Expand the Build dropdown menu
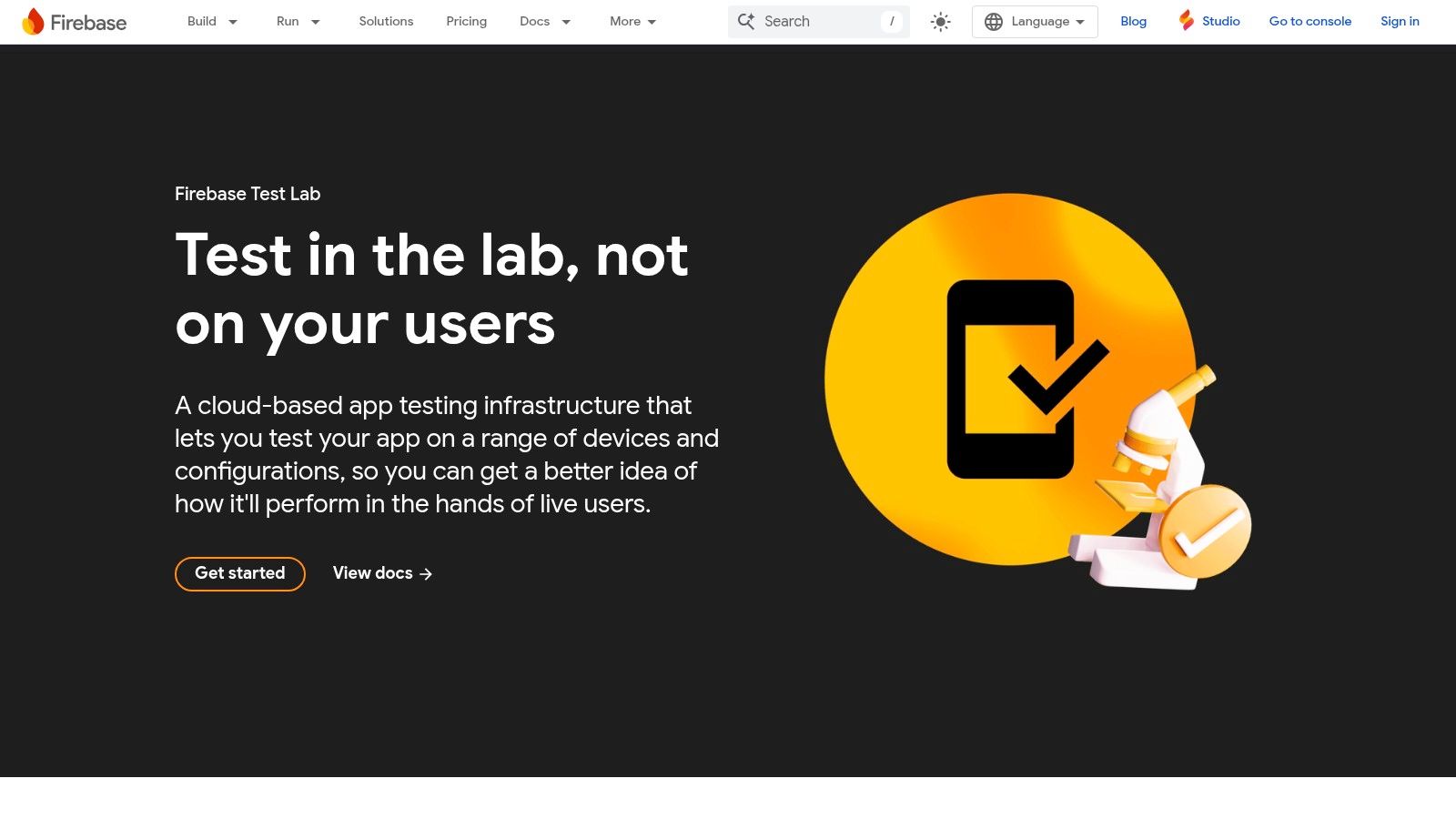 point(212,21)
